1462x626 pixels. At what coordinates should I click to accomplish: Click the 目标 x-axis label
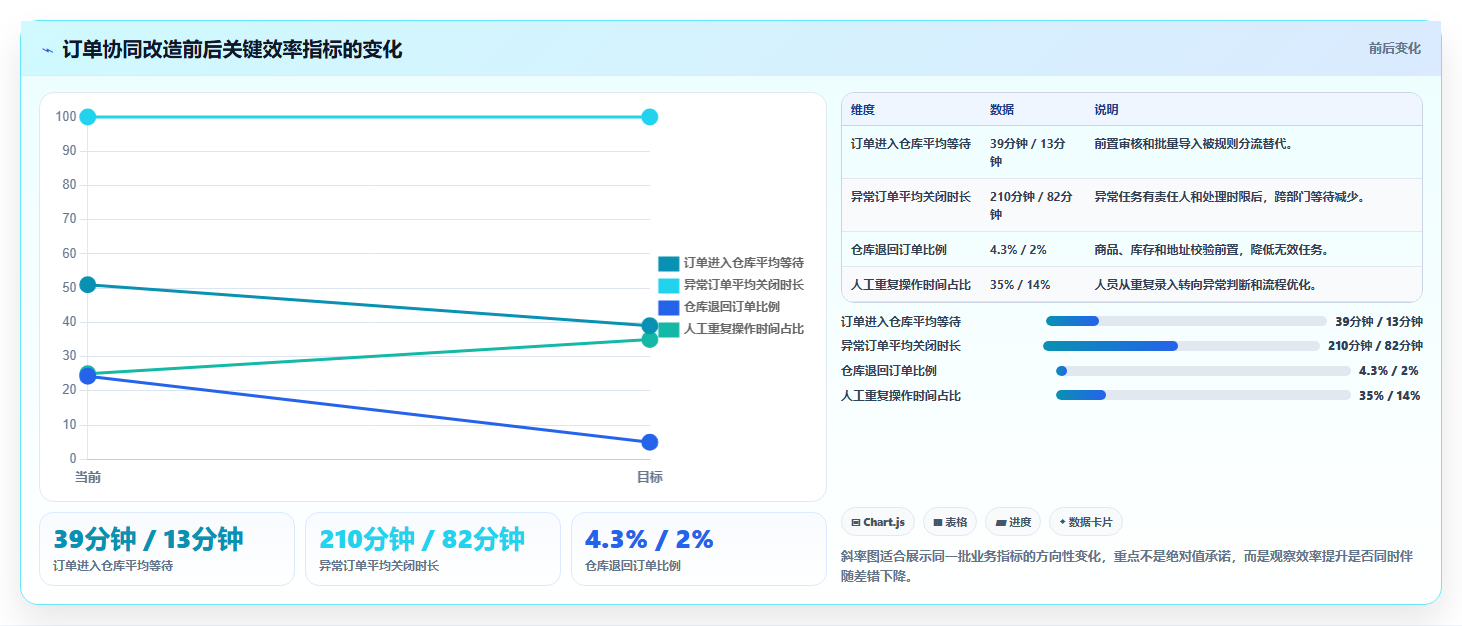coord(650,477)
